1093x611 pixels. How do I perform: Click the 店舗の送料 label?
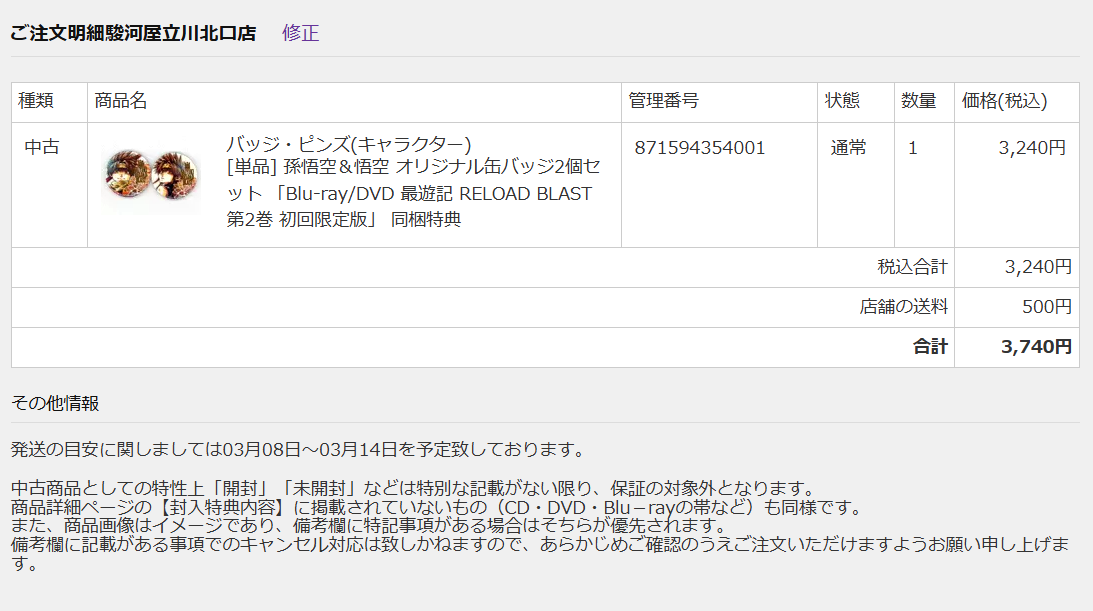pyautogui.click(x=903, y=307)
